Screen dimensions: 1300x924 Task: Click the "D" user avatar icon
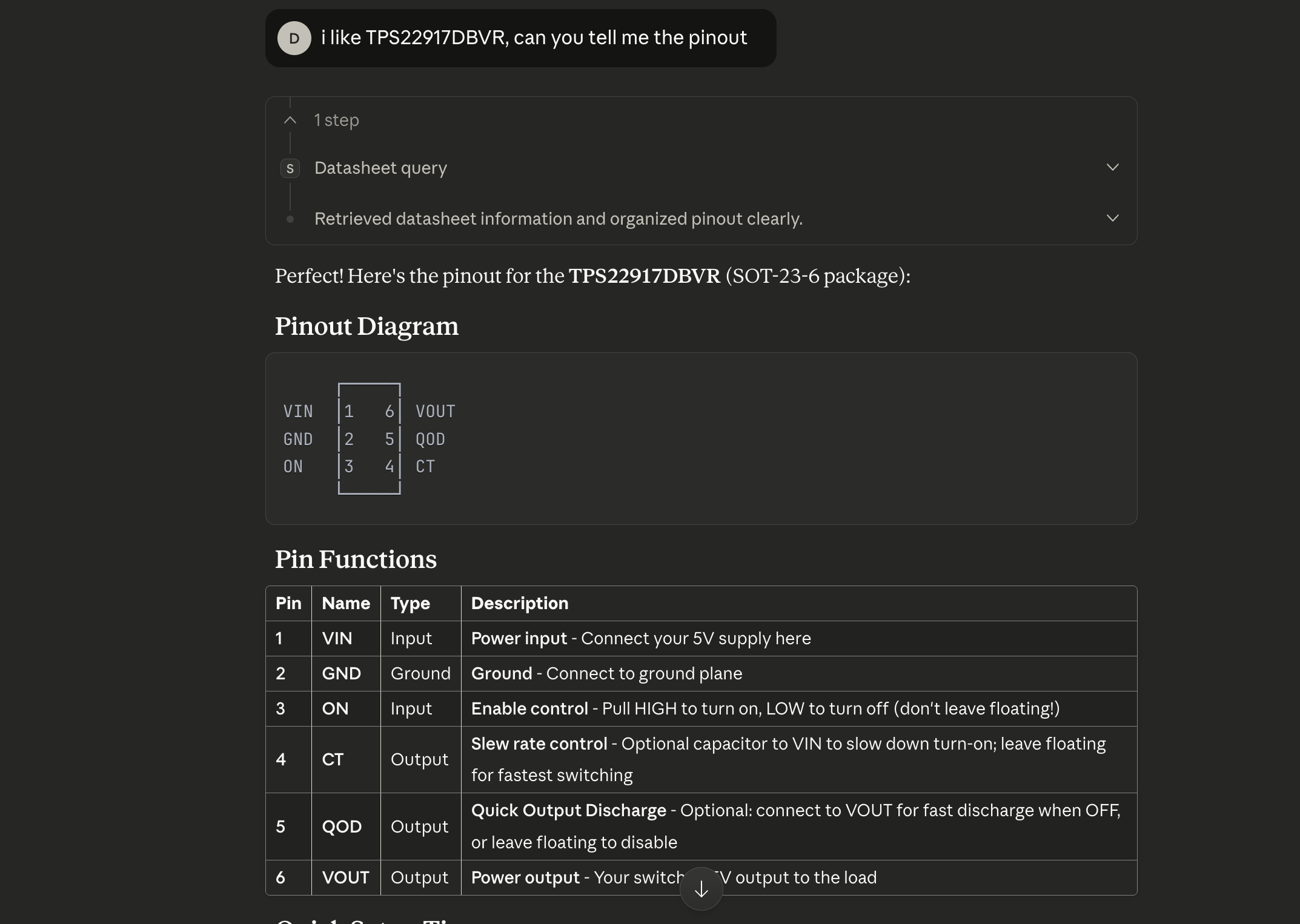pyautogui.click(x=294, y=38)
